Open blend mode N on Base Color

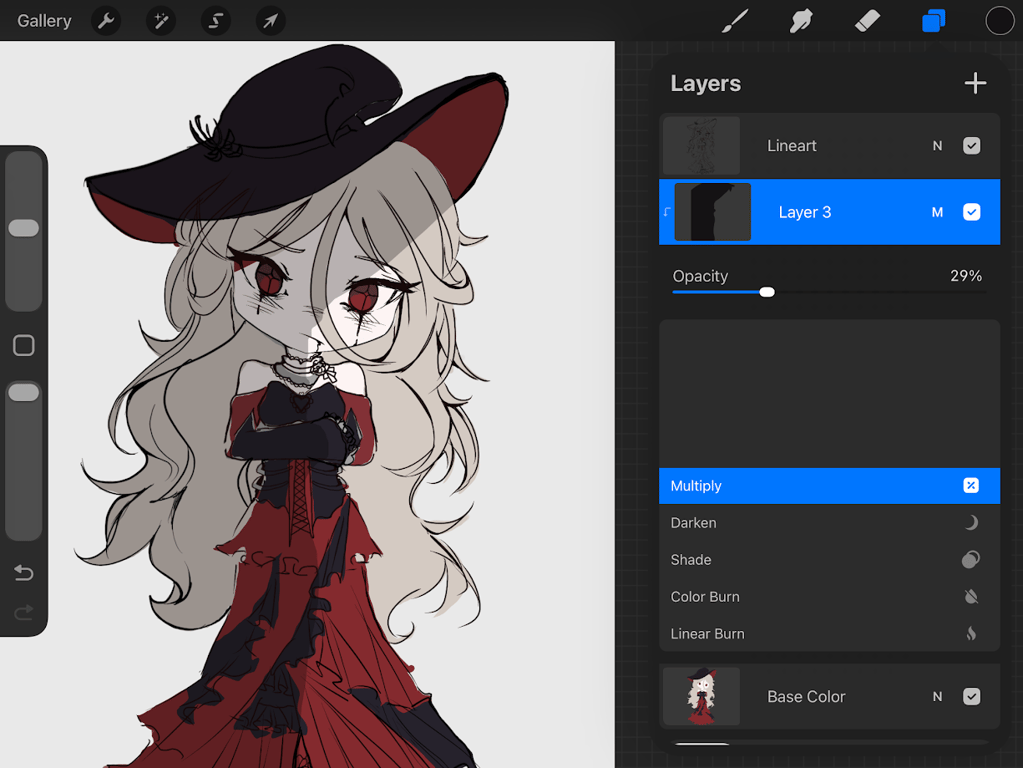[x=938, y=697]
